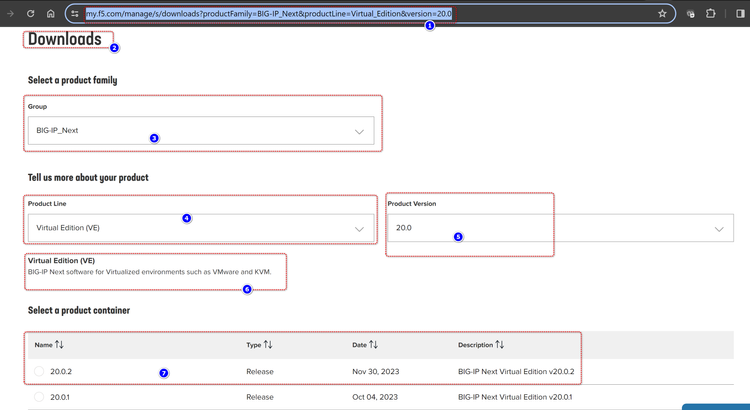The image size is (750, 410).
Task: Click BIG-IP Next Virtual Edition v20.0.1 description
Action: click(x=515, y=397)
